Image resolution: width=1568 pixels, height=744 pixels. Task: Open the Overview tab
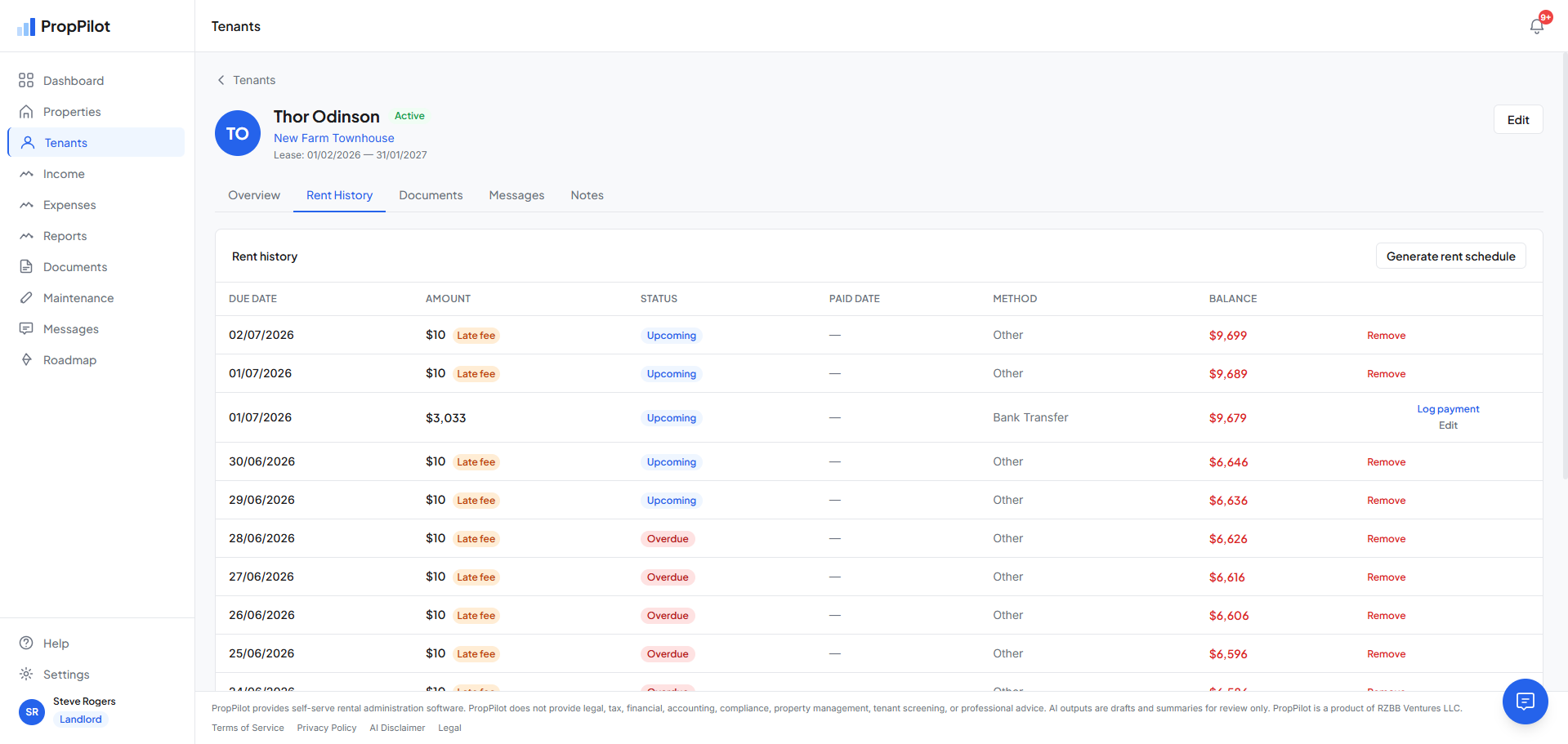click(x=254, y=195)
